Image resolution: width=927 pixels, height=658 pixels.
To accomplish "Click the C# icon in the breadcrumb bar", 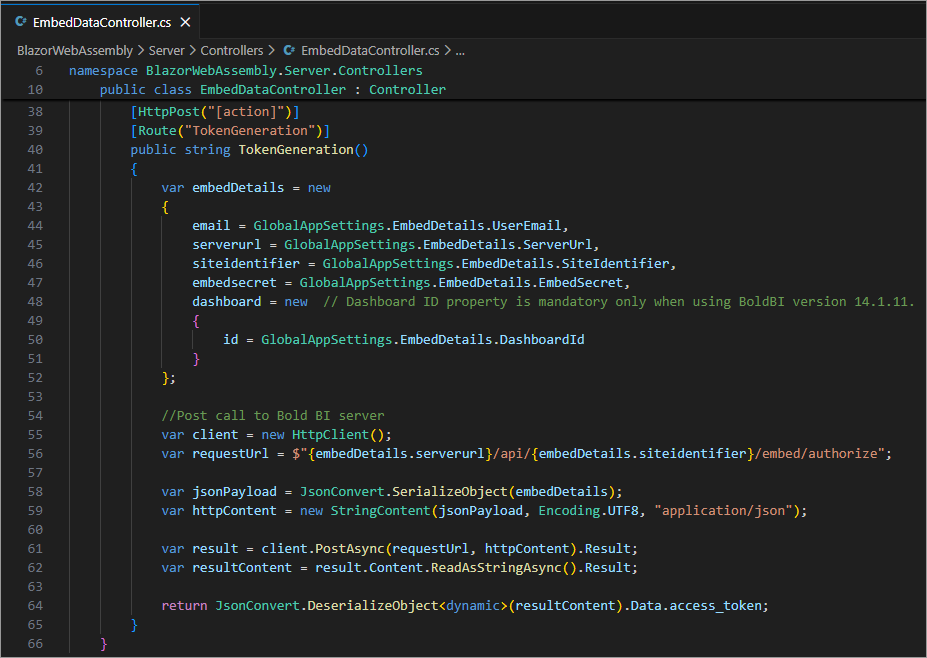I will tap(290, 50).
